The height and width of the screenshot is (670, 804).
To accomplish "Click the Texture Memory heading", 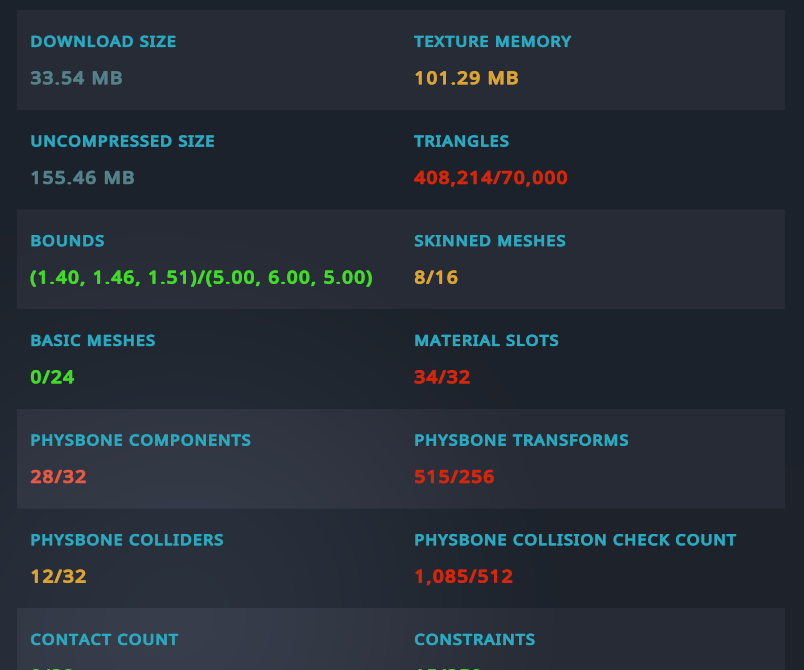I will point(492,42).
